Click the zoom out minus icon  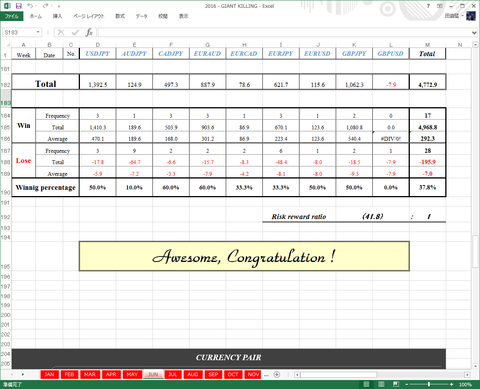[x=407, y=384]
